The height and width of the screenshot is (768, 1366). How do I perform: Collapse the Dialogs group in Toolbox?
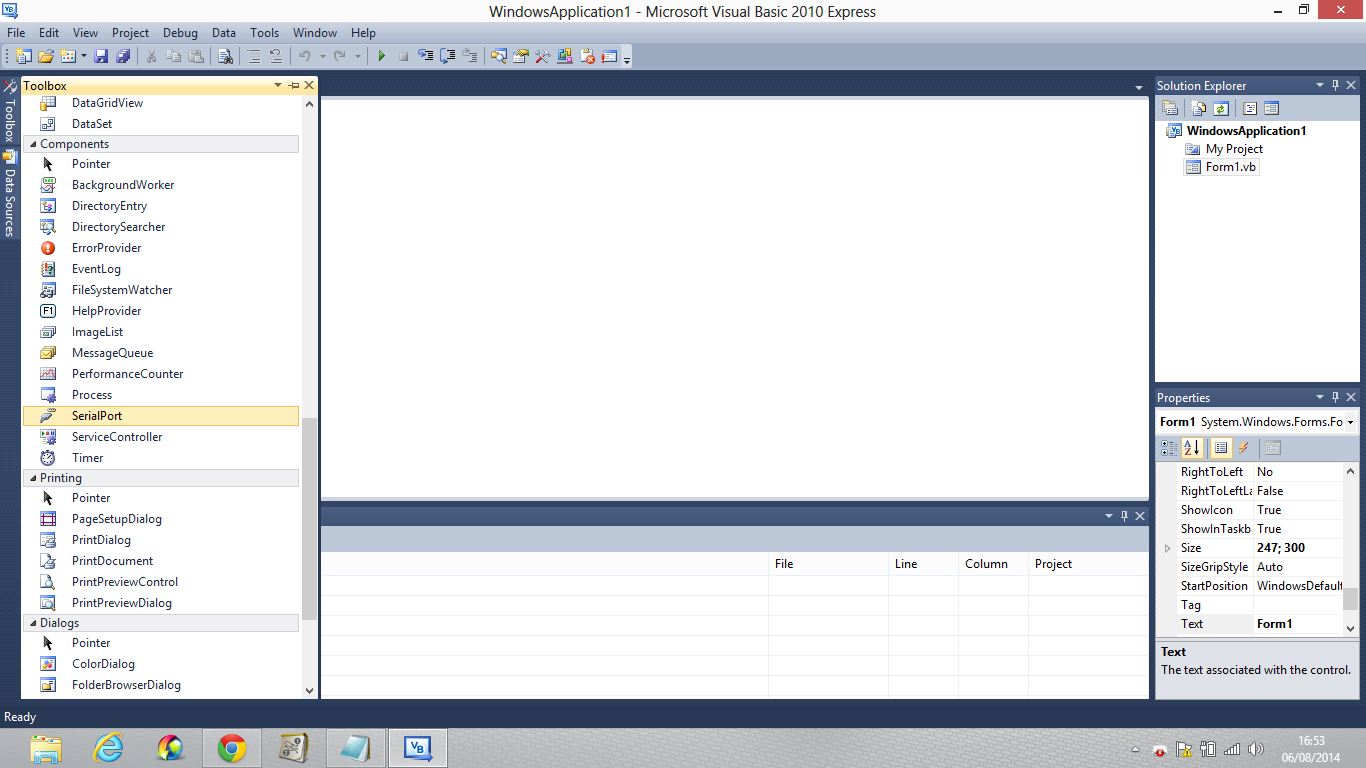33,623
